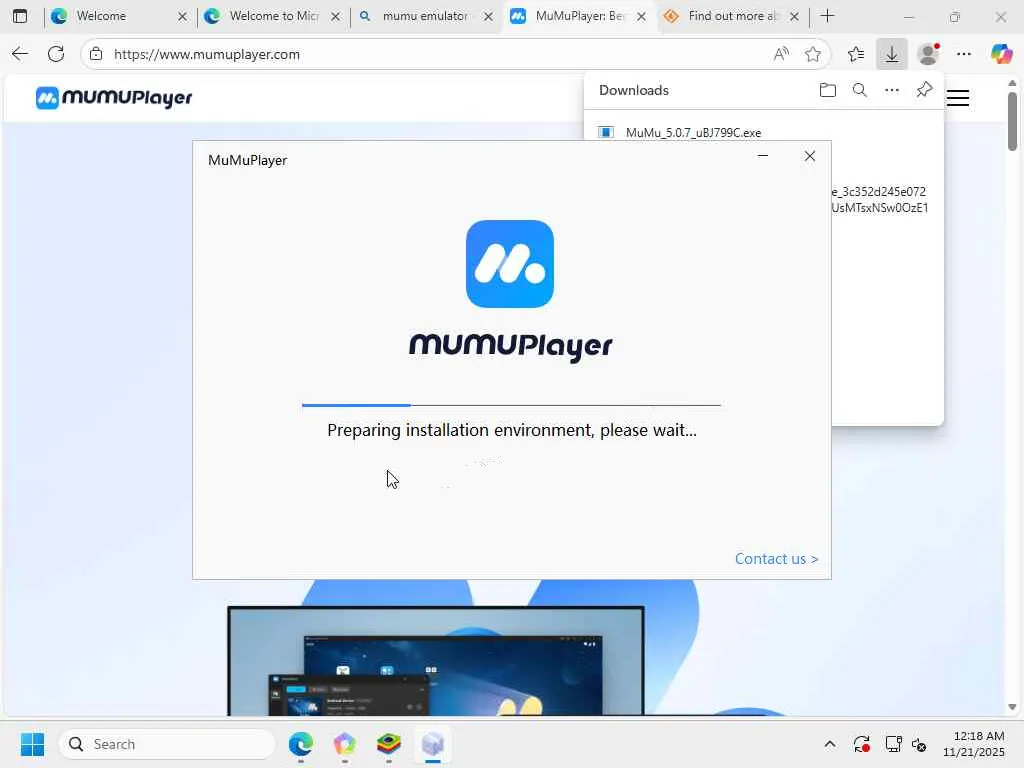Toggle the Downloads toolbar button
This screenshot has height=768, width=1024.
coord(891,54)
